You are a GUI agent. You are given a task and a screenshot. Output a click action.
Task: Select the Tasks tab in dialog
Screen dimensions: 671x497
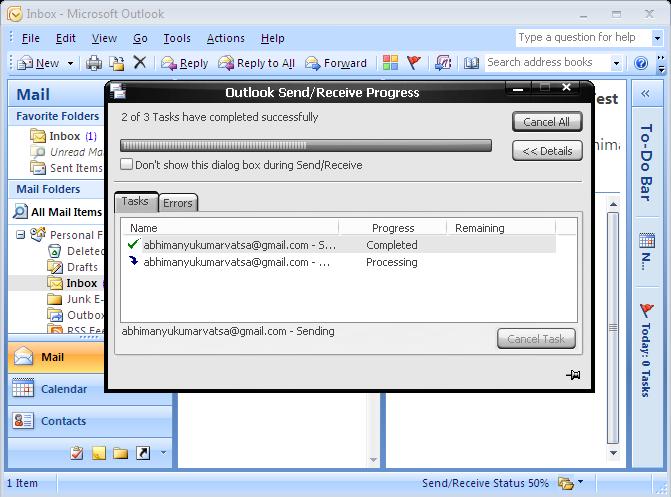136,201
